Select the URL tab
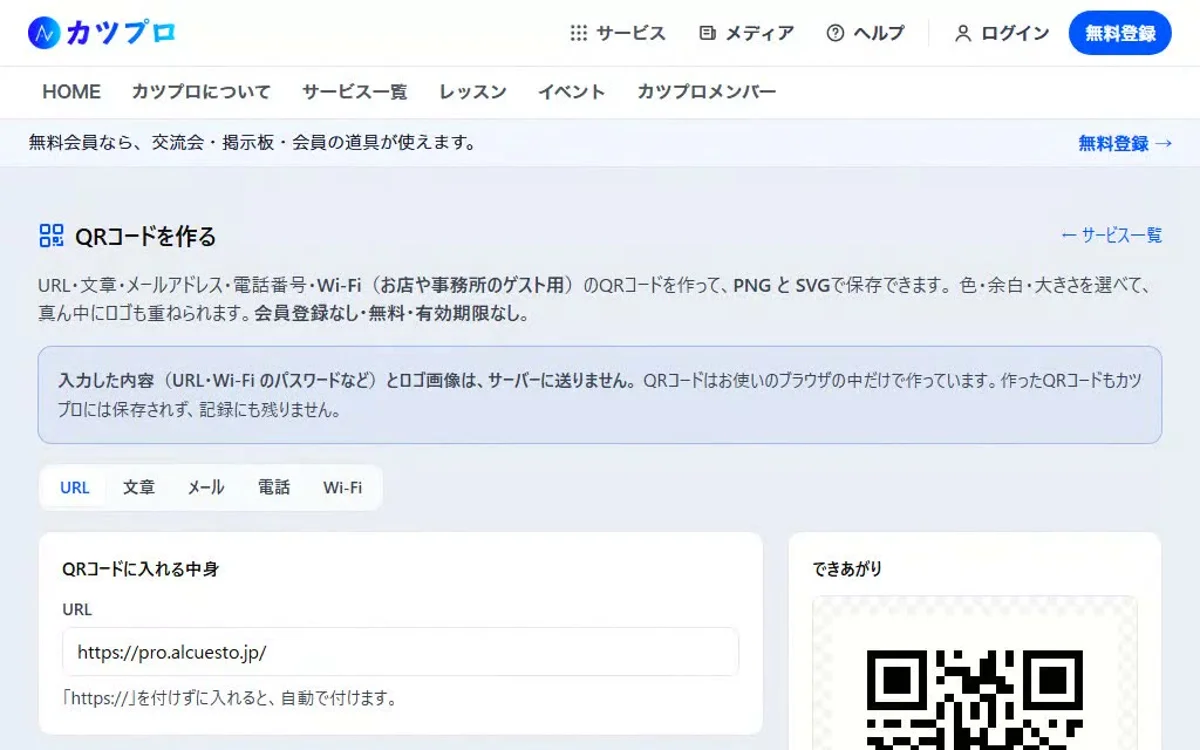Image resolution: width=1200 pixels, height=750 pixels. click(75, 488)
